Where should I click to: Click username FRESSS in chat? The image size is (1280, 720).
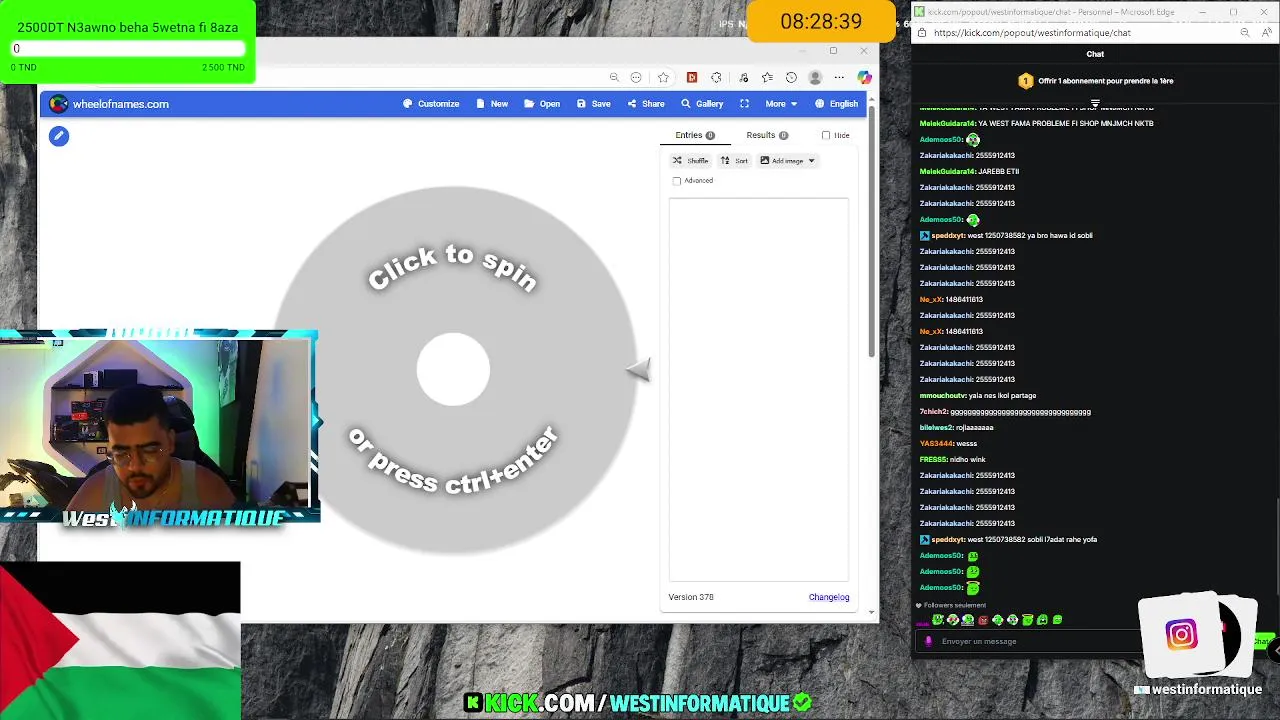(x=933, y=460)
